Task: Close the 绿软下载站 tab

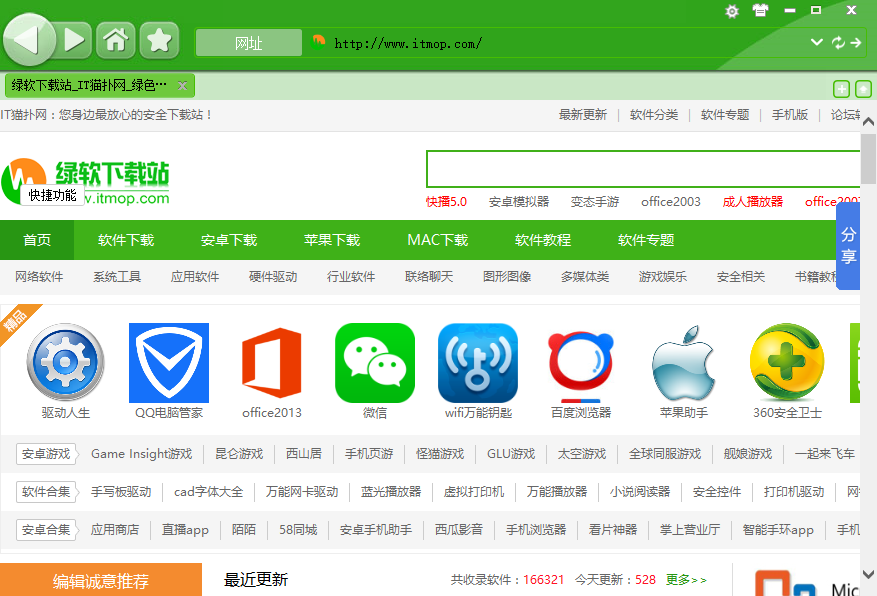Action: click(x=182, y=85)
